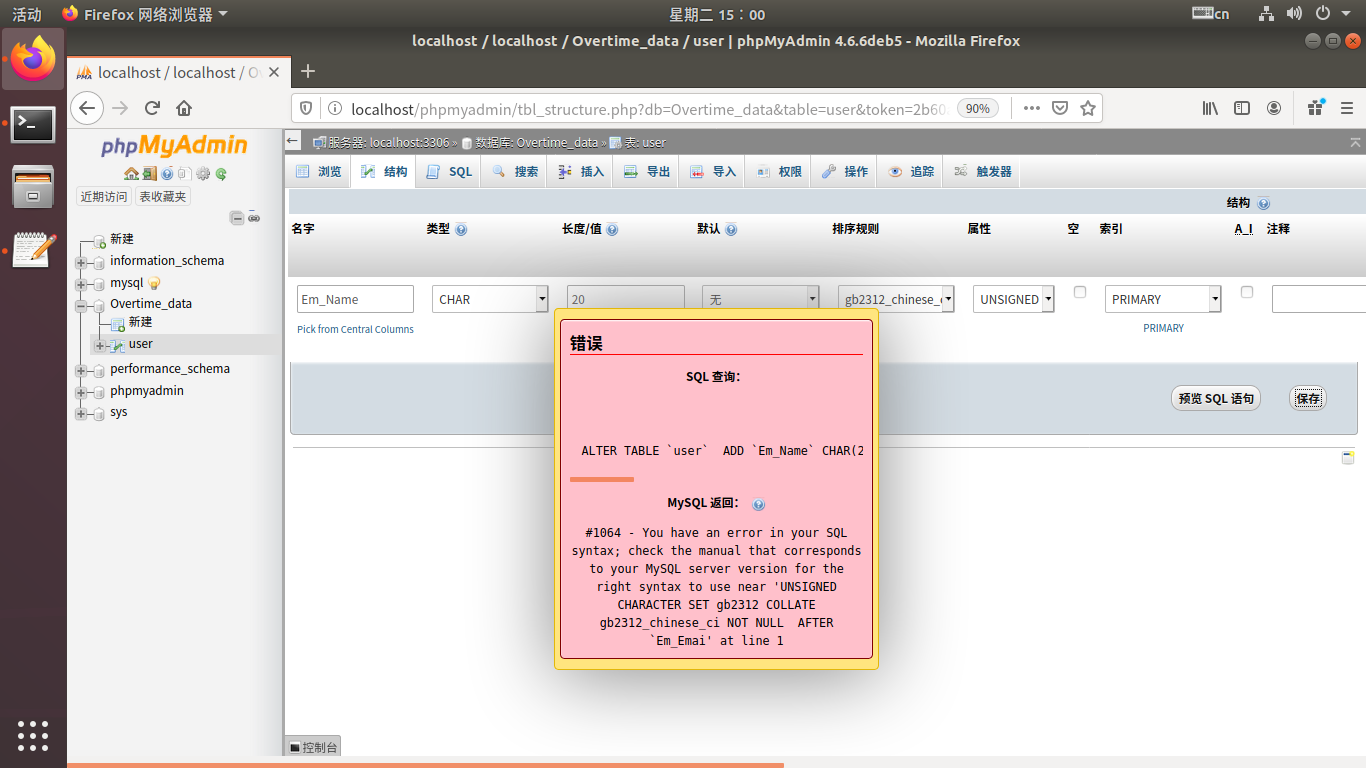Open phpMyAdmin documentation question-mark icon in sidebar
Screen dimensions: 1366x768
point(167,174)
